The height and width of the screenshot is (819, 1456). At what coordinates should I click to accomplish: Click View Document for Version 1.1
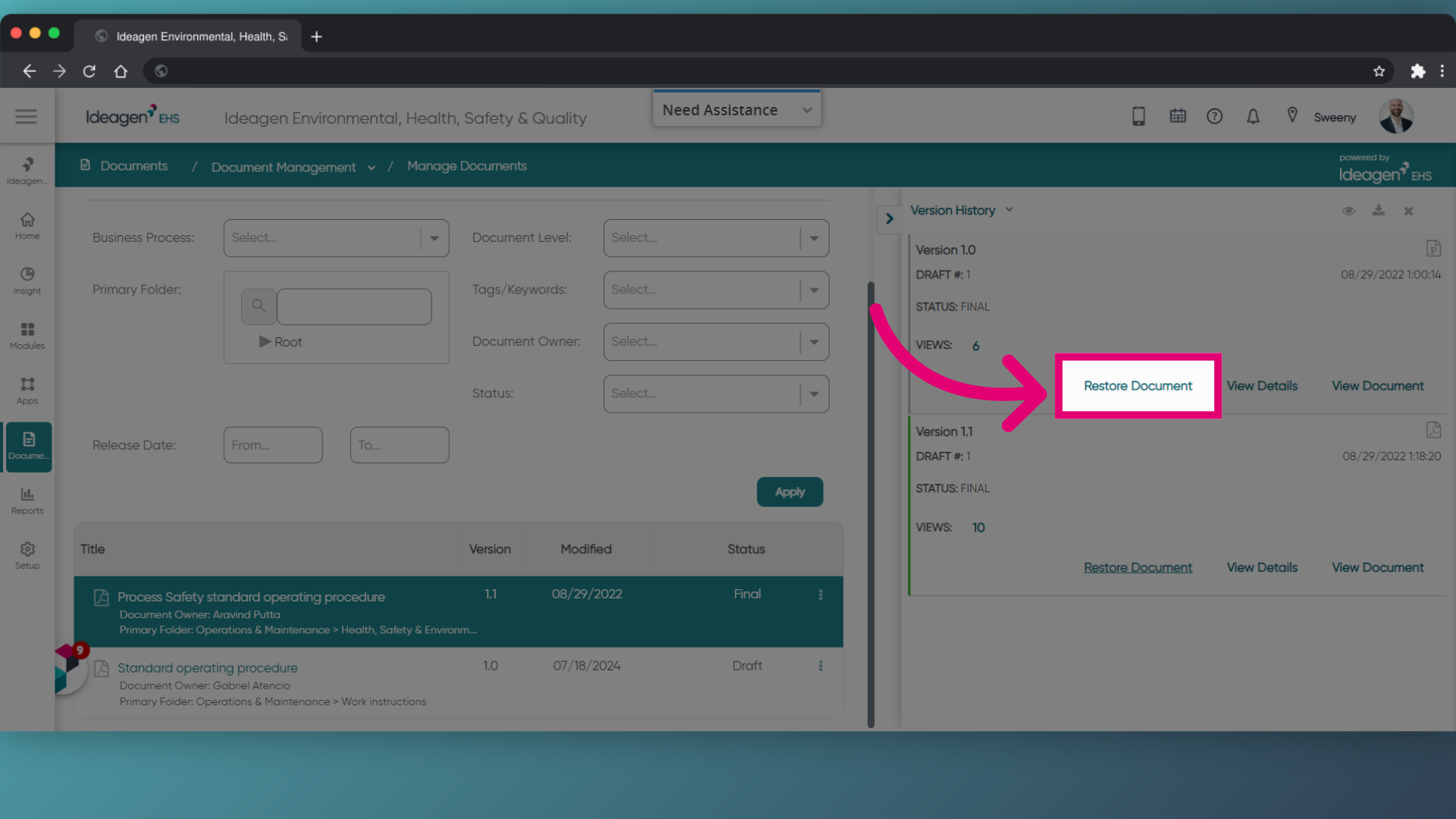[1377, 567]
